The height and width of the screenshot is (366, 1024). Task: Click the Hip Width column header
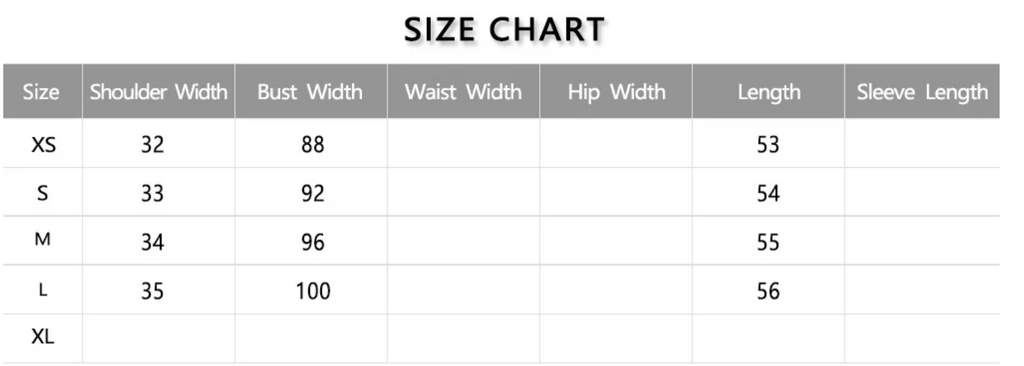[616, 92]
